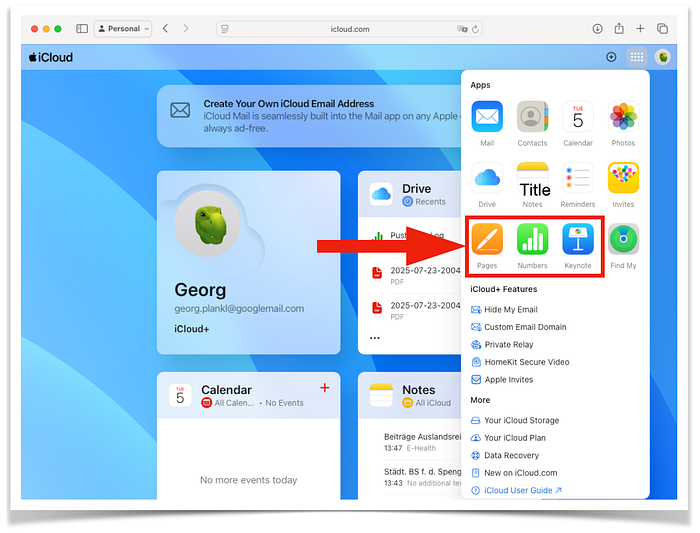Open the Invites app icon
Screen dimensions: 700x533
[x=623, y=178]
